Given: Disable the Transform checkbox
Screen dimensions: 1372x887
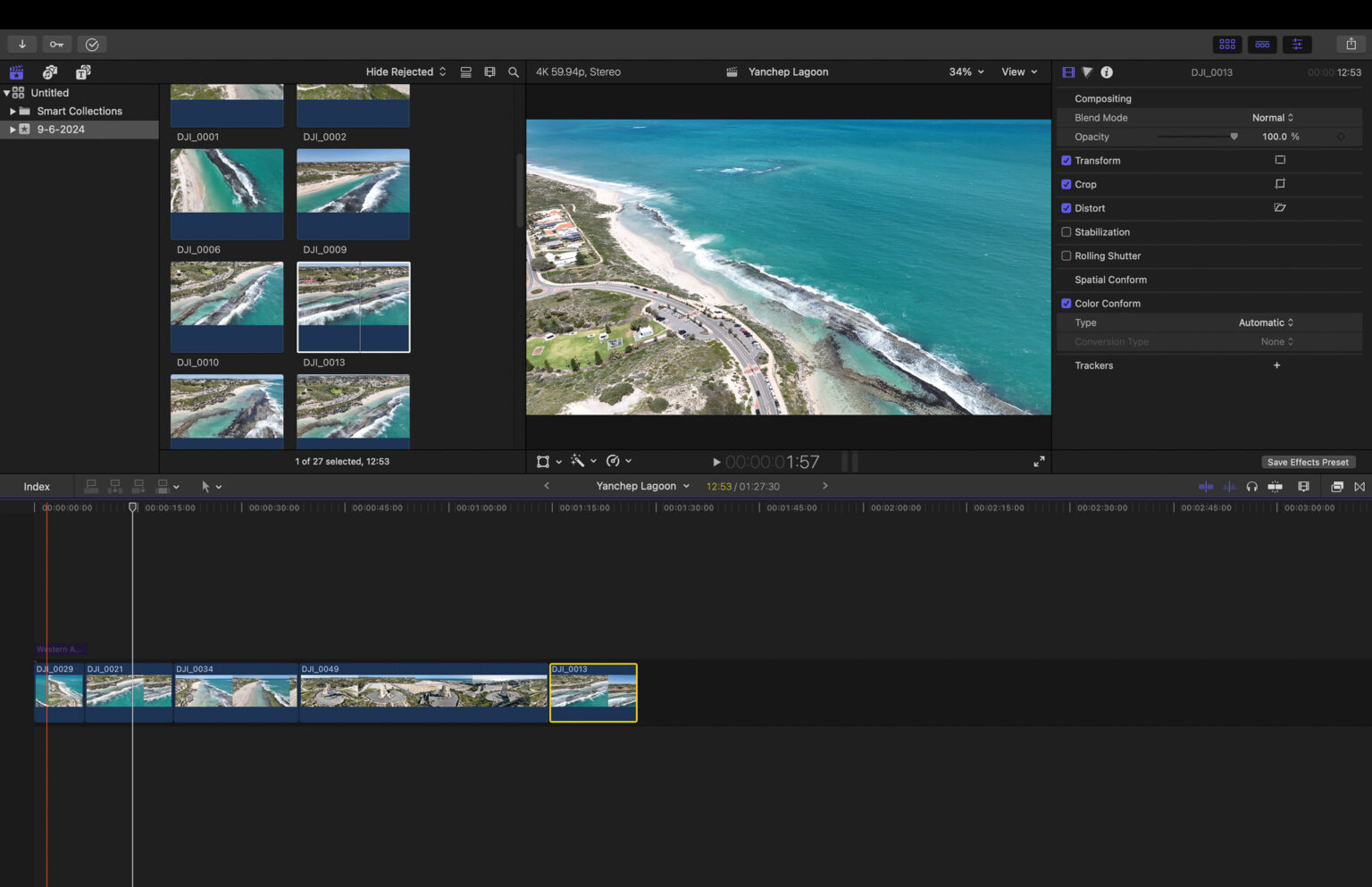Looking at the screenshot, I should coord(1066,160).
